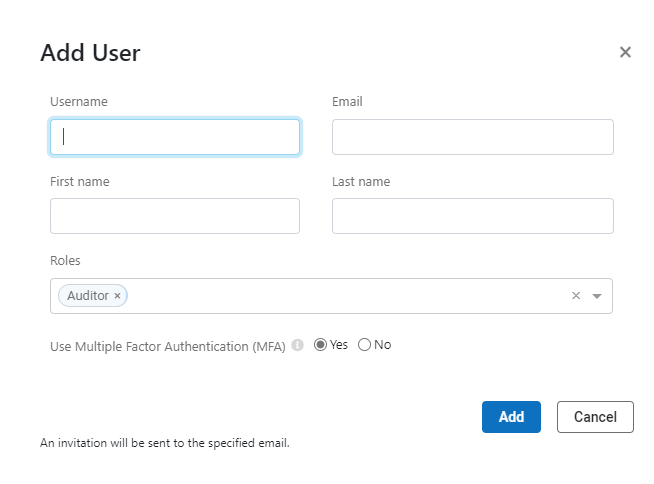Focus the Username text box
Image resolution: width=654 pixels, height=484 pixels.
[x=175, y=137]
